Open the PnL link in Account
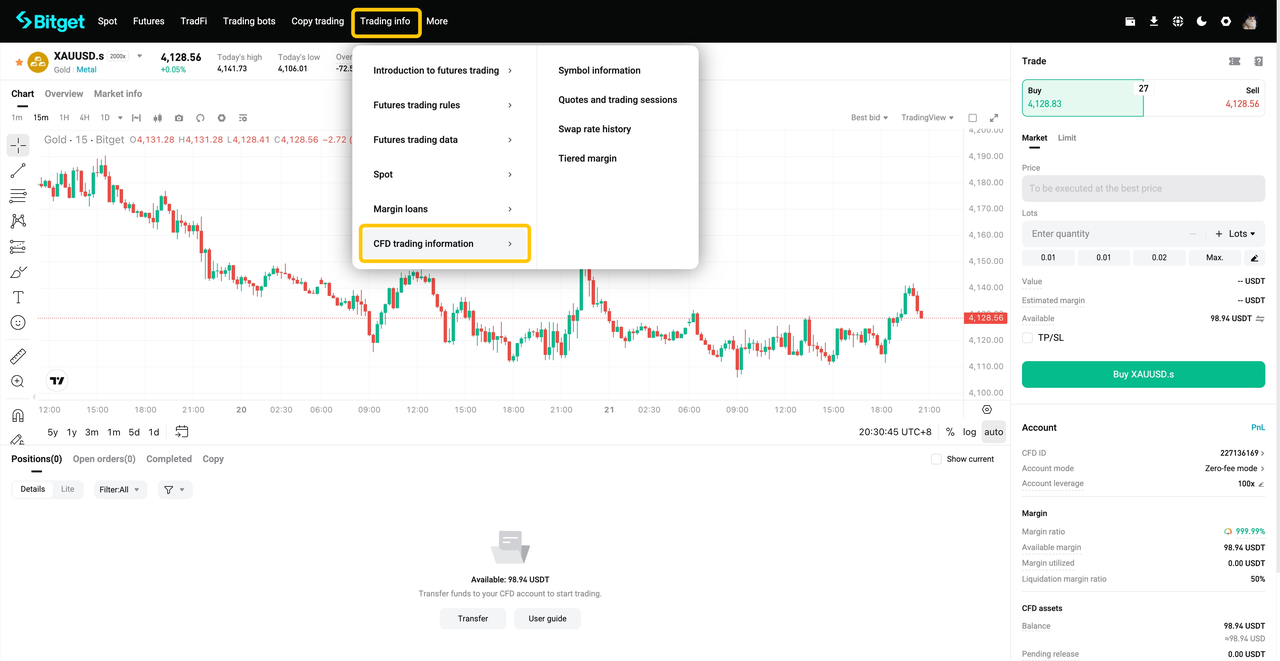The height and width of the screenshot is (661, 1280). tap(1258, 428)
